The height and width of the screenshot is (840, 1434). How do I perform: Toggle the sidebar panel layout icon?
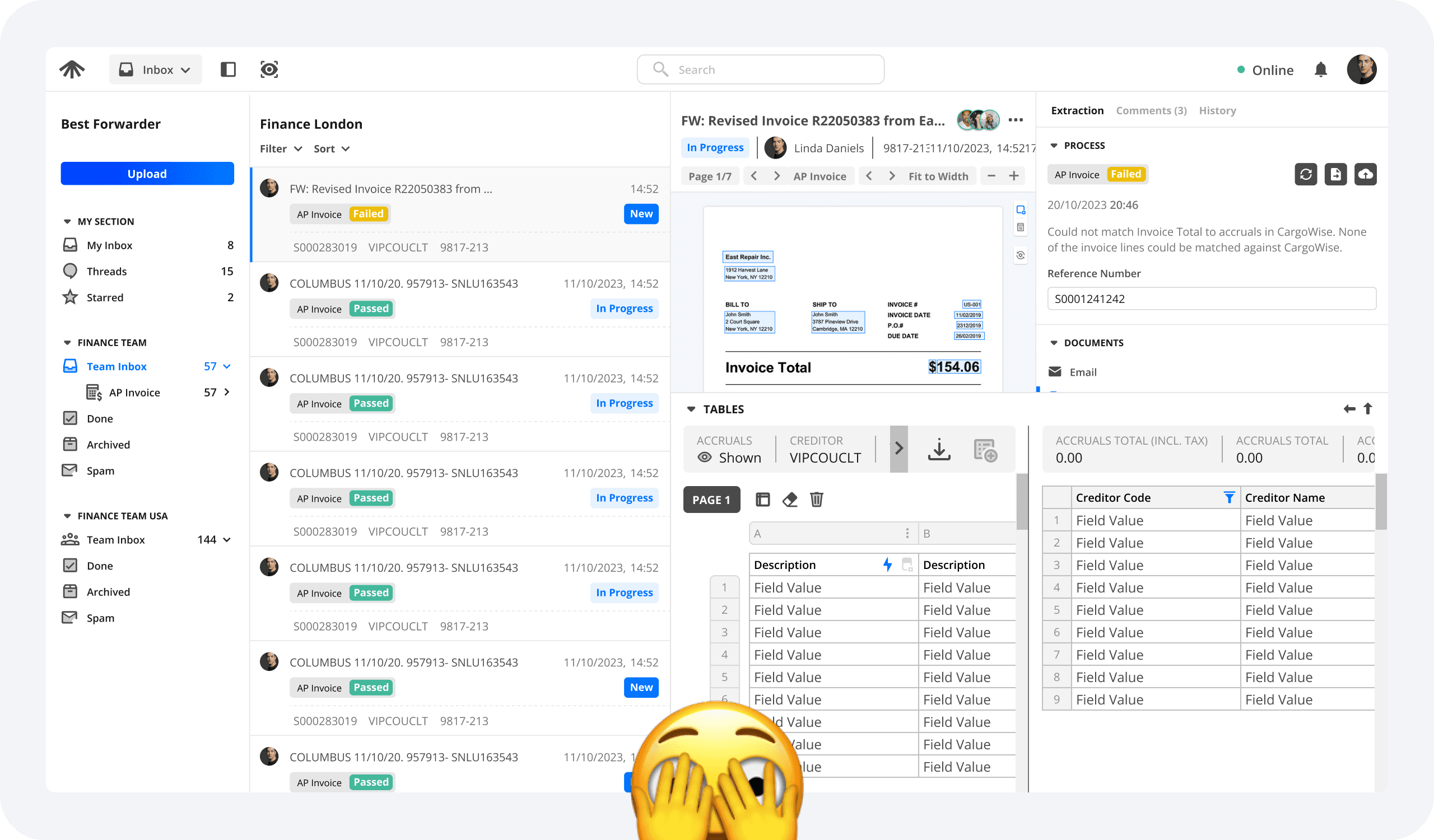tap(228, 69)
